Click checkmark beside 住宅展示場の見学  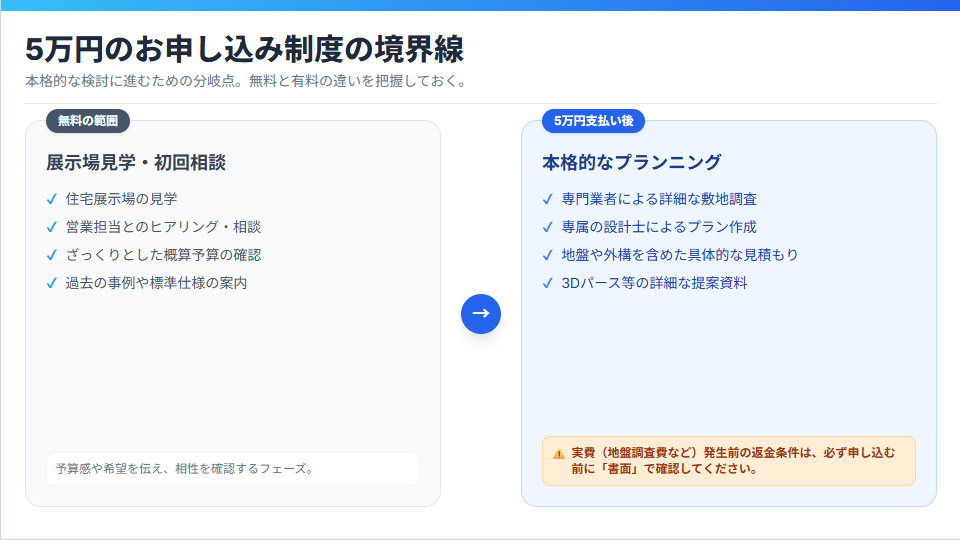click(51, 199)
